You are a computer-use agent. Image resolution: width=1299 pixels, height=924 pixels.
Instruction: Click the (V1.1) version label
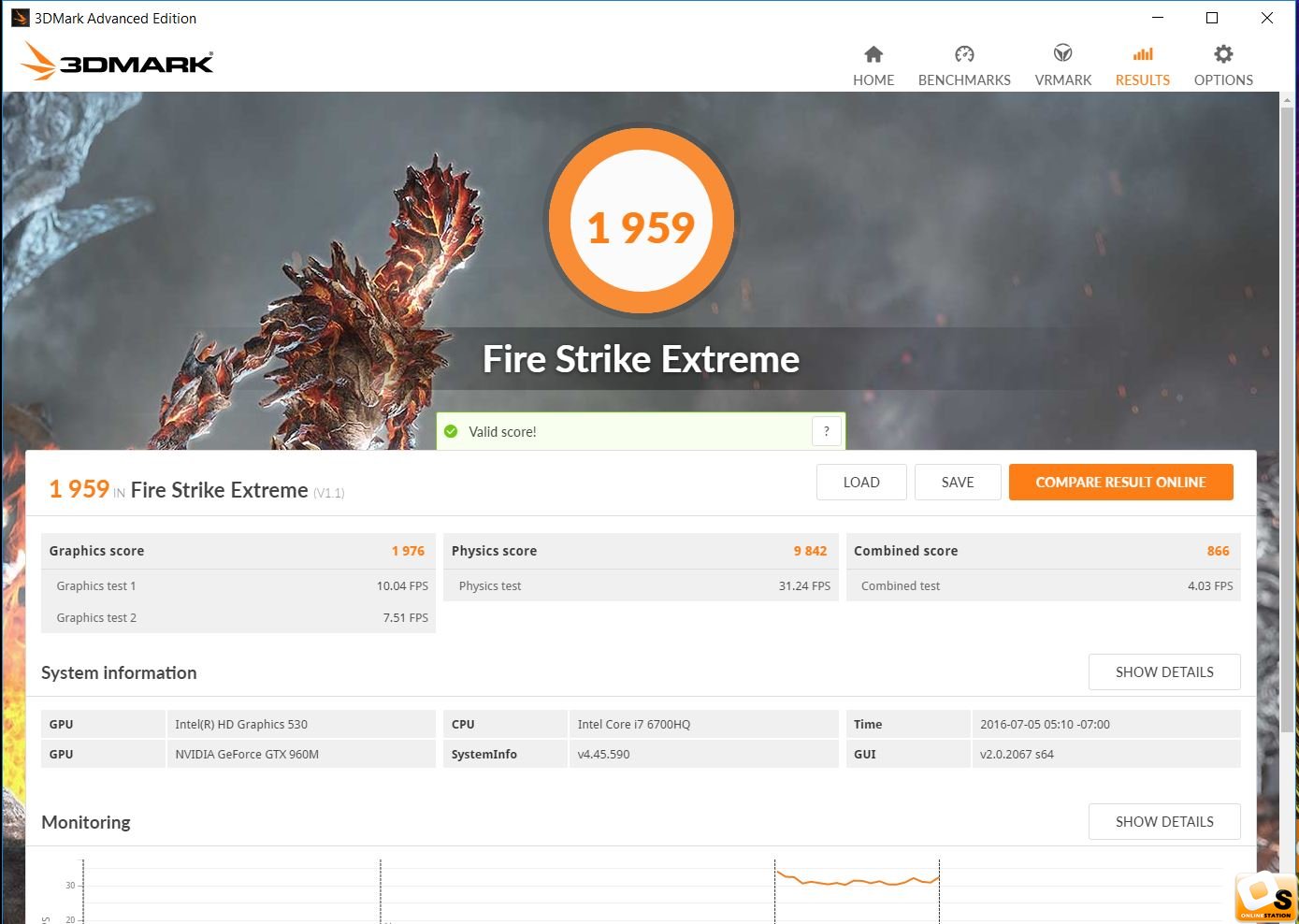pos(328,493)
